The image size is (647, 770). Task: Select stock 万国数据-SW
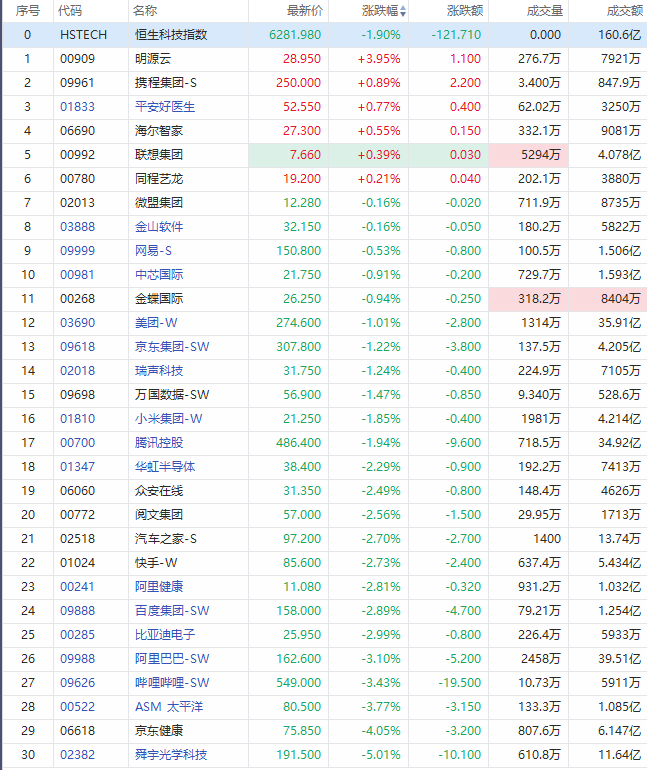(x=172, y=395)
